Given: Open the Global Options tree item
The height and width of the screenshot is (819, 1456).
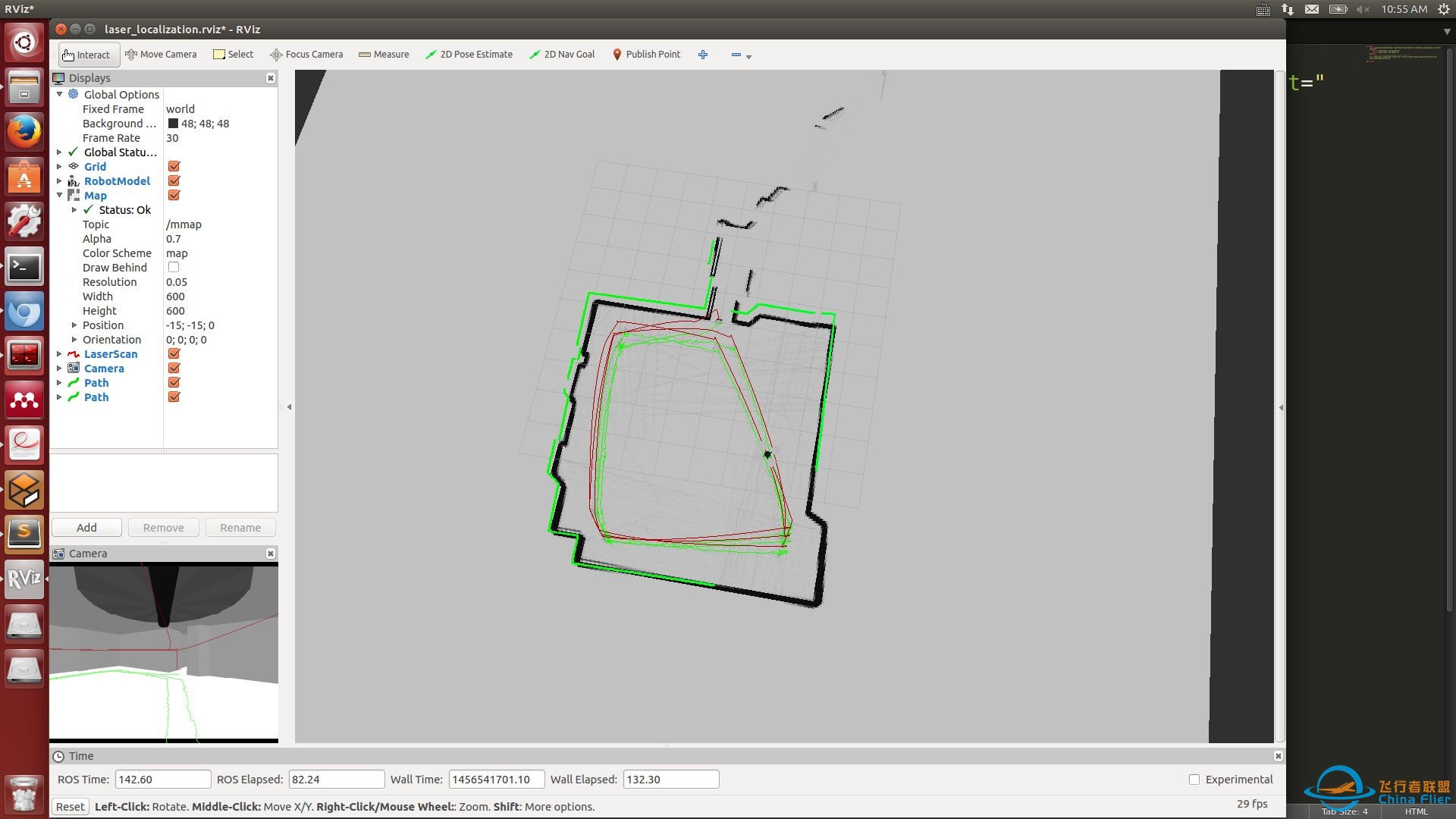Looking at the screenshot, I should [x=59, y=94].
